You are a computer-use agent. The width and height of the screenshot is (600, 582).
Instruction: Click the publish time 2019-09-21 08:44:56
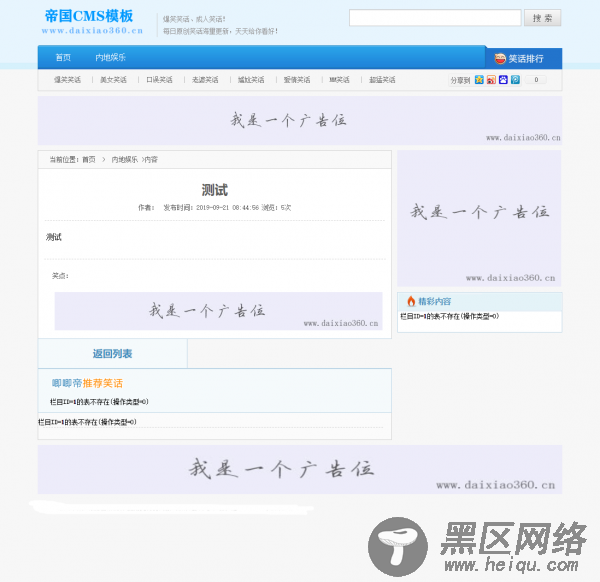[227, 207]
